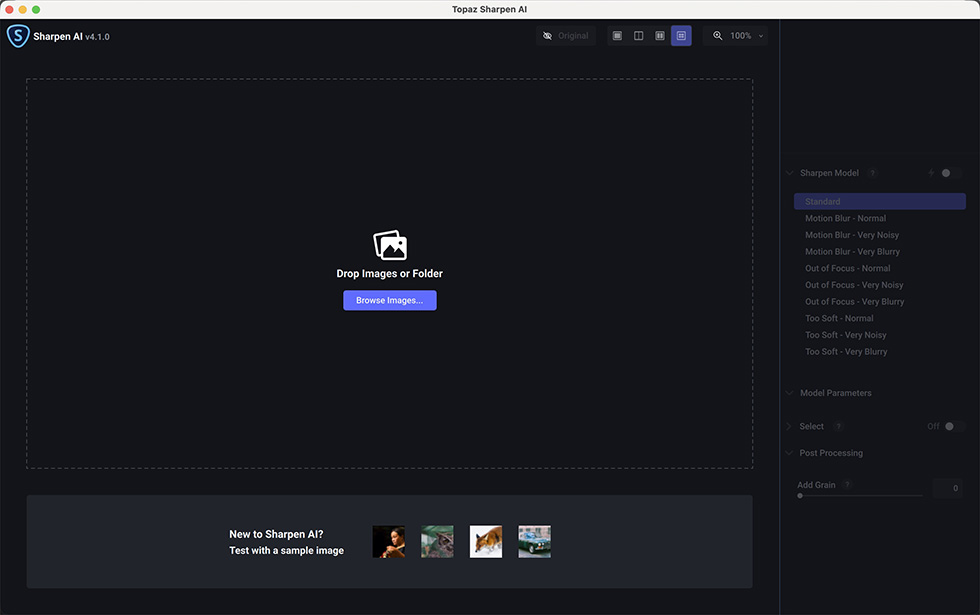980x615 pixels.
Task: Select Motion Blur - Very Noisy model
Action: pyautogui.click(x=879, y=235)
